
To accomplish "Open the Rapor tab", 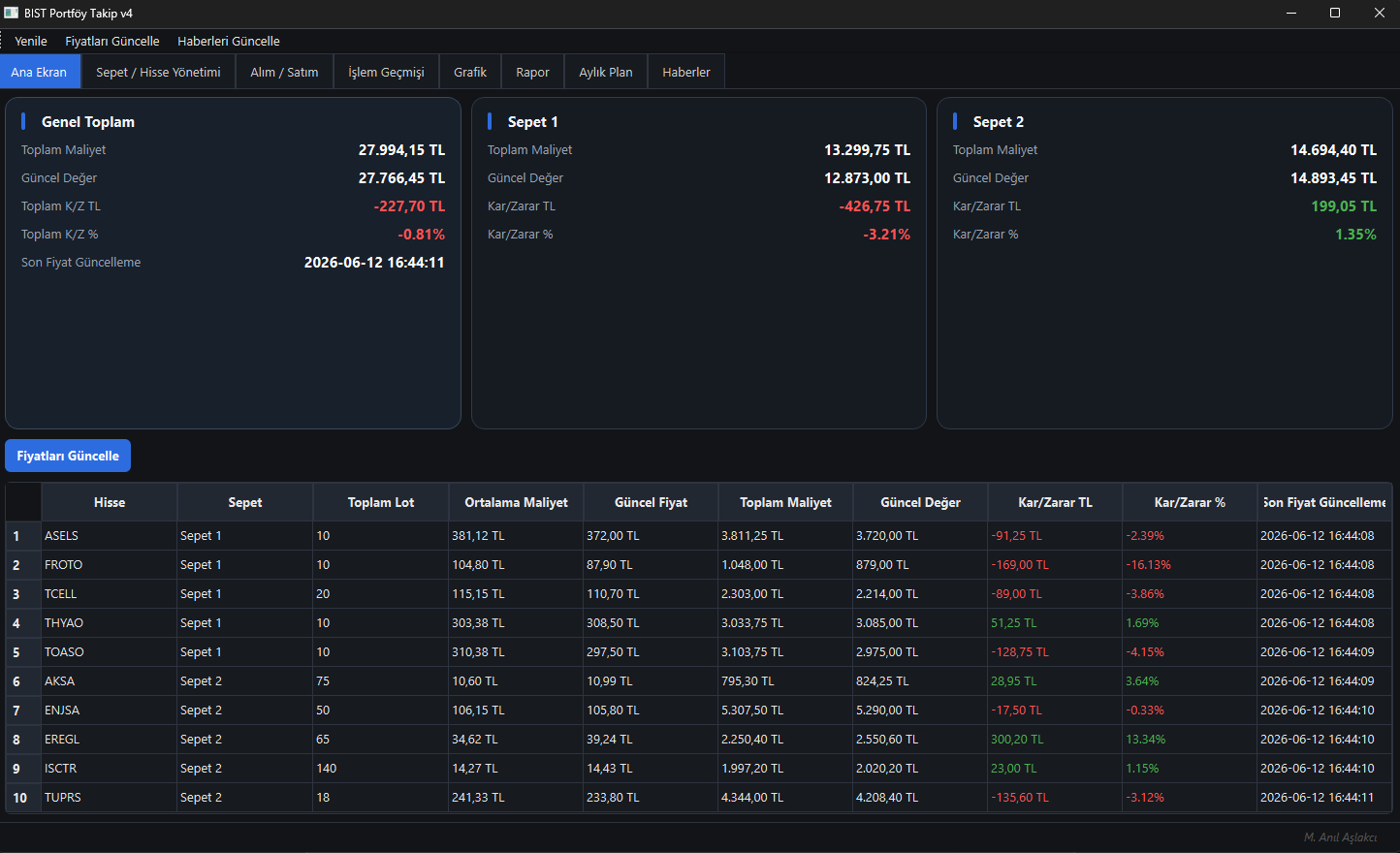I will tap(532, 72).
